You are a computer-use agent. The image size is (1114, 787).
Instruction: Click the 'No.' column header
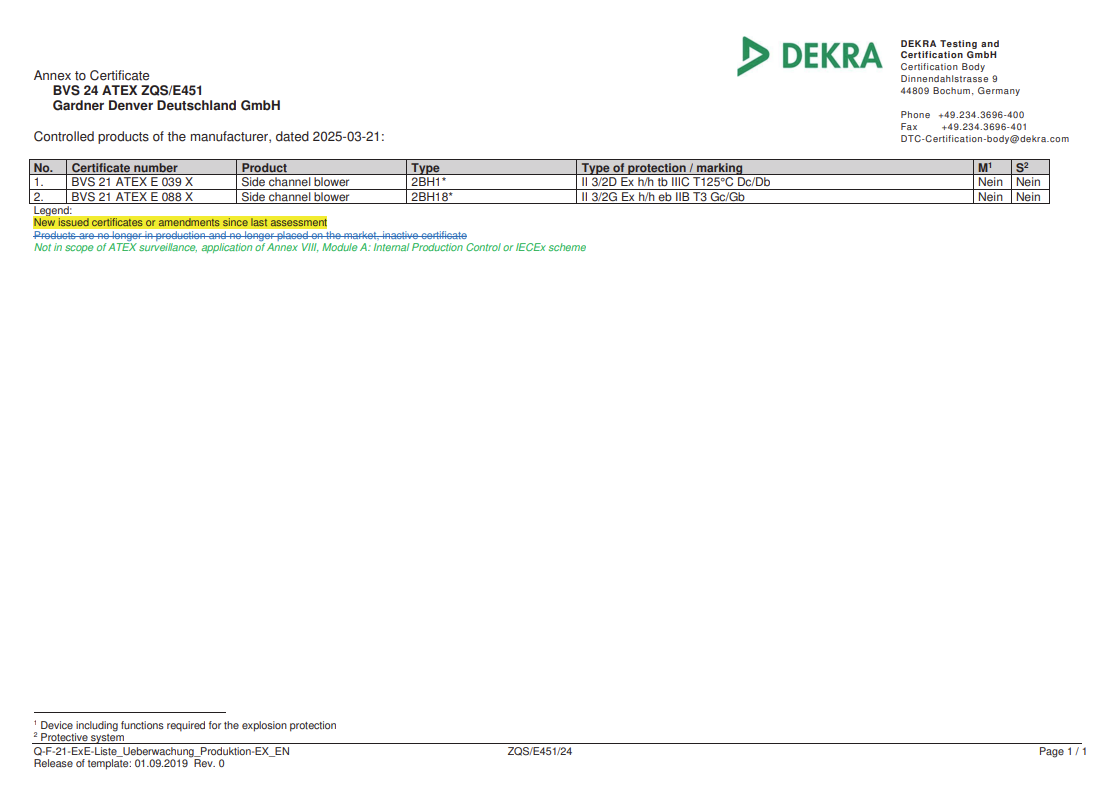(x=48, y=168)
